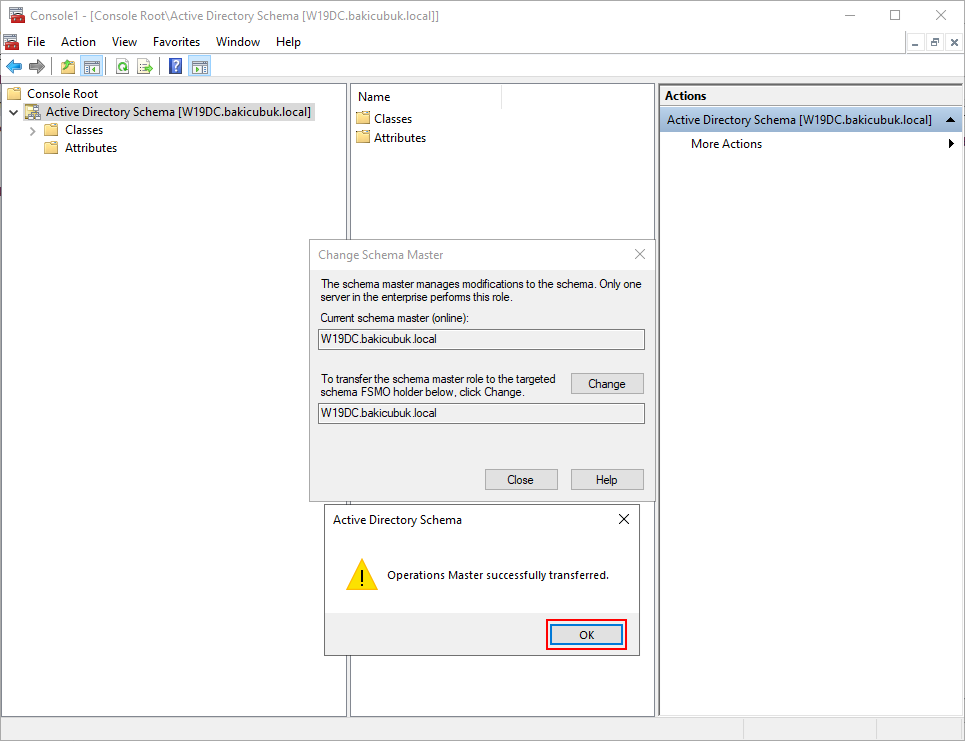Collapse the Active Directory Schema actions section
The height and width of the screenshot is (741, 965).
point(950,120)
